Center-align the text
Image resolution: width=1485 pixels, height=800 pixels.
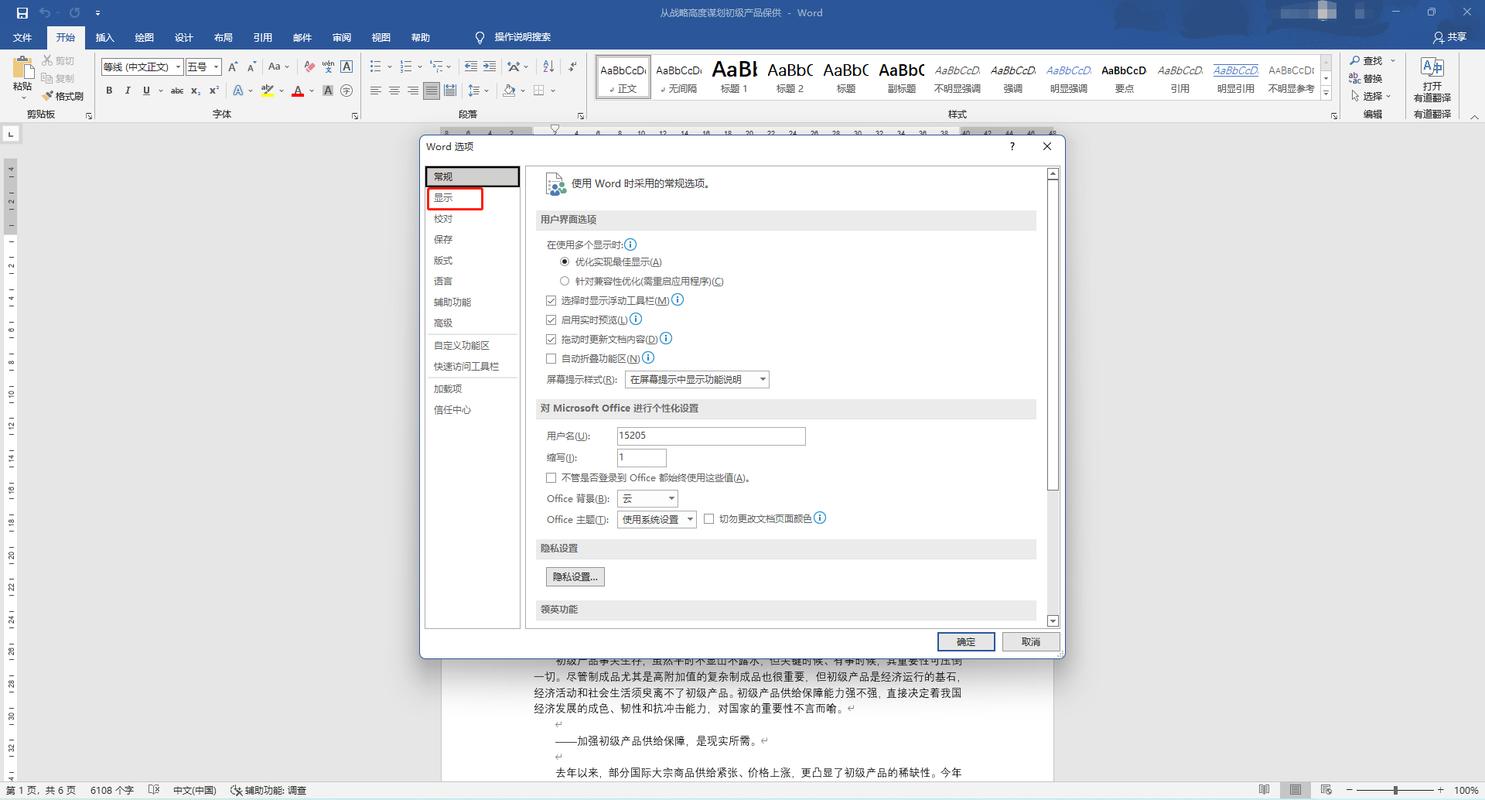394,91
